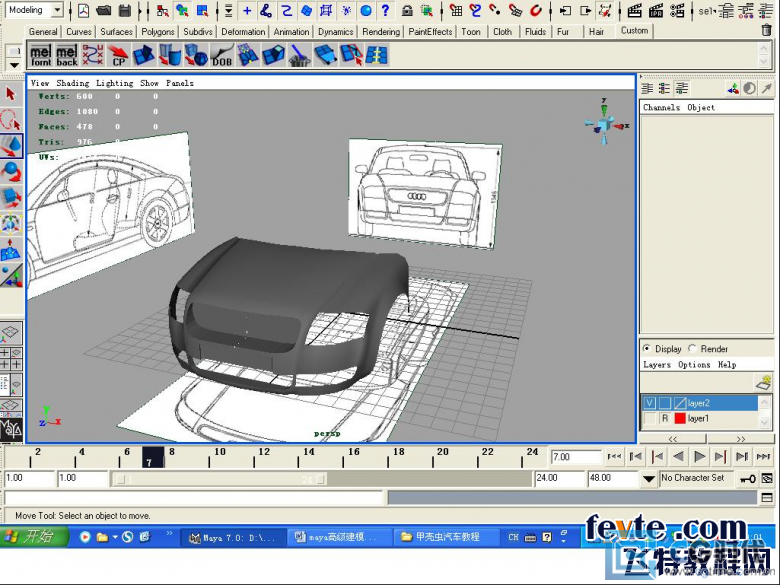The image size is (780, 585).
Task: Click the Play backwards button
Action: pyautogui.click(x=678, y=457)
